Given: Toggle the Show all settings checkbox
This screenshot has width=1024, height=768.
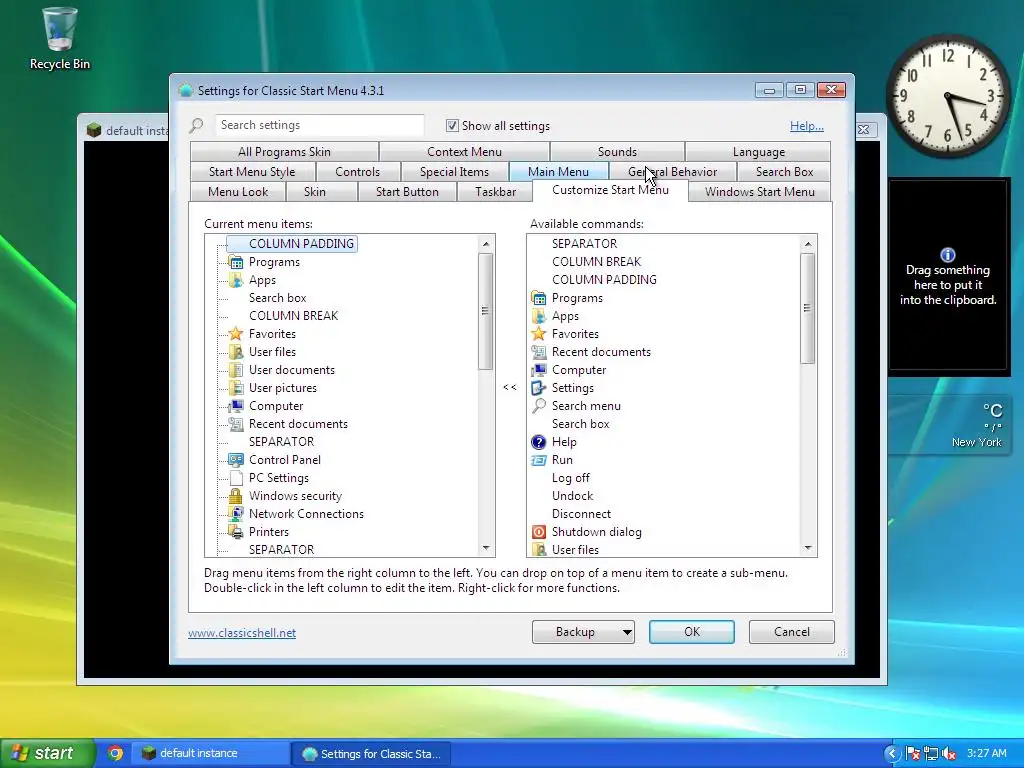Looking at the screenshot, I should (x=452, y=125).
